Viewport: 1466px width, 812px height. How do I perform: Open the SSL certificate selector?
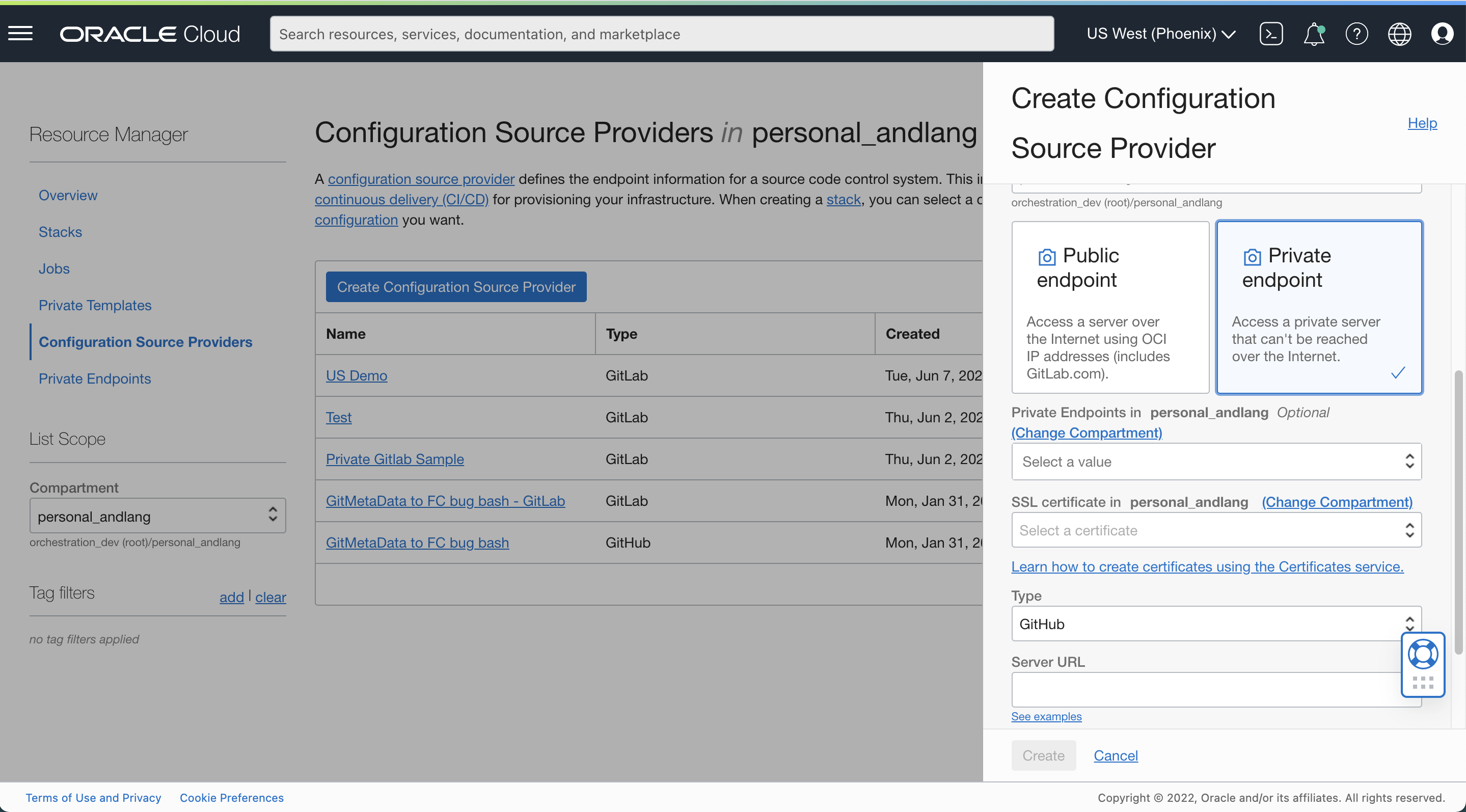[x=1216, y=530]
